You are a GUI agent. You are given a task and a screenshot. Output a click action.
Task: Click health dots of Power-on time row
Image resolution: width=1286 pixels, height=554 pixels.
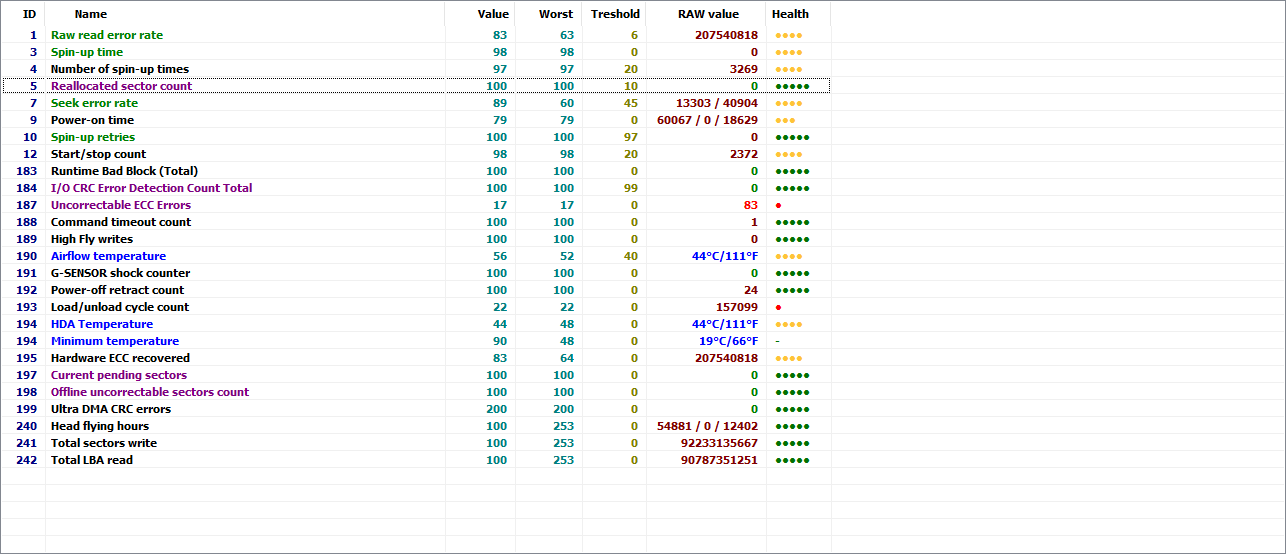click(x=785, y=120)
